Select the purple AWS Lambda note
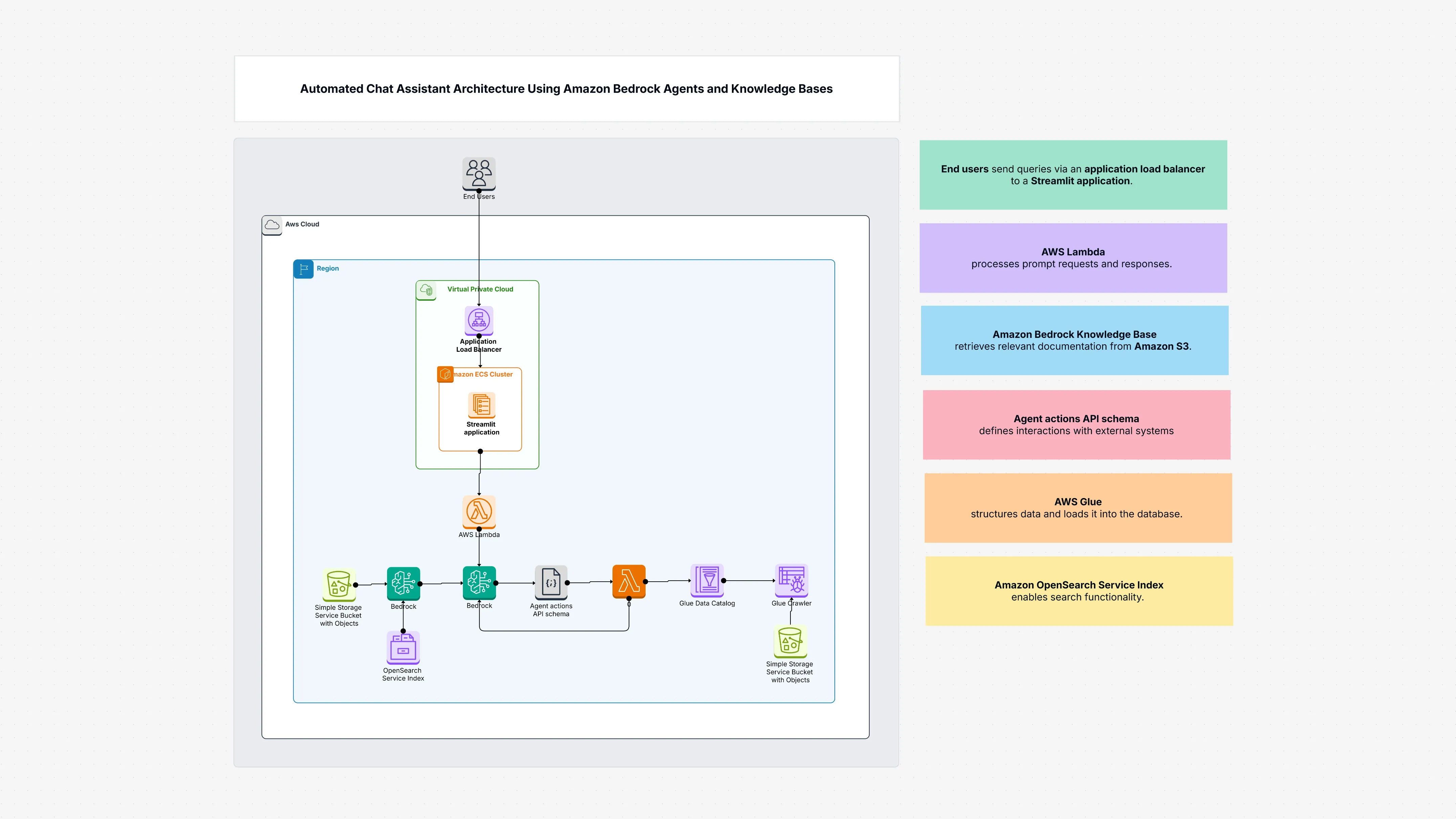The height and width of the screenshot is (819, 1456). coord(1072,258)
